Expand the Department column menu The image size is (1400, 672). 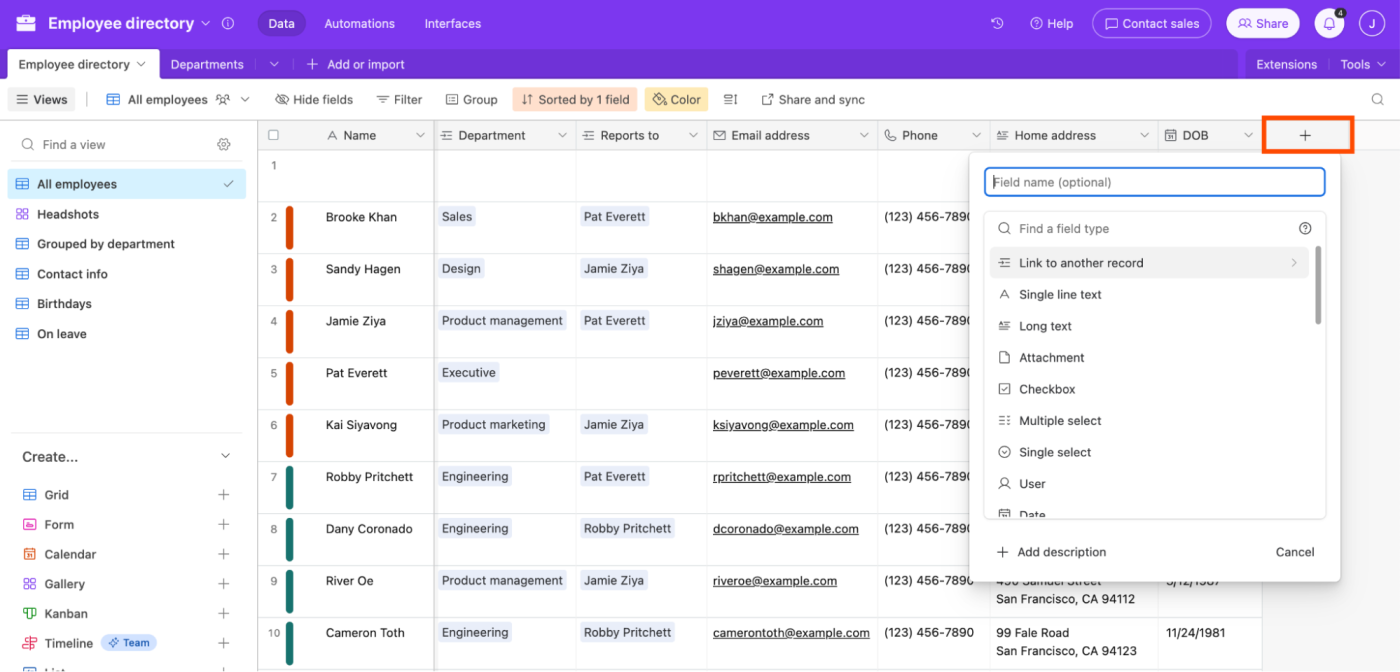pos(563,136)
